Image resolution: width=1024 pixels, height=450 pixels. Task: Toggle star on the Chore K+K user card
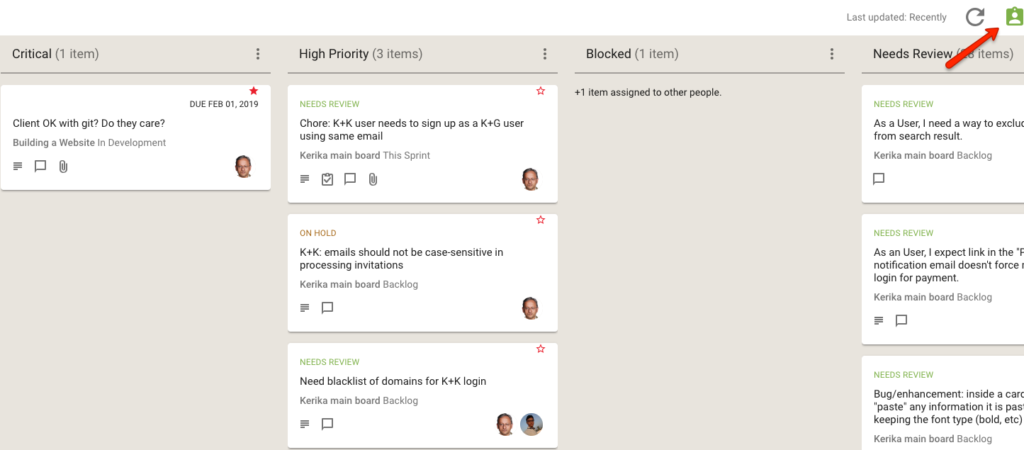(x=540, y=91)
